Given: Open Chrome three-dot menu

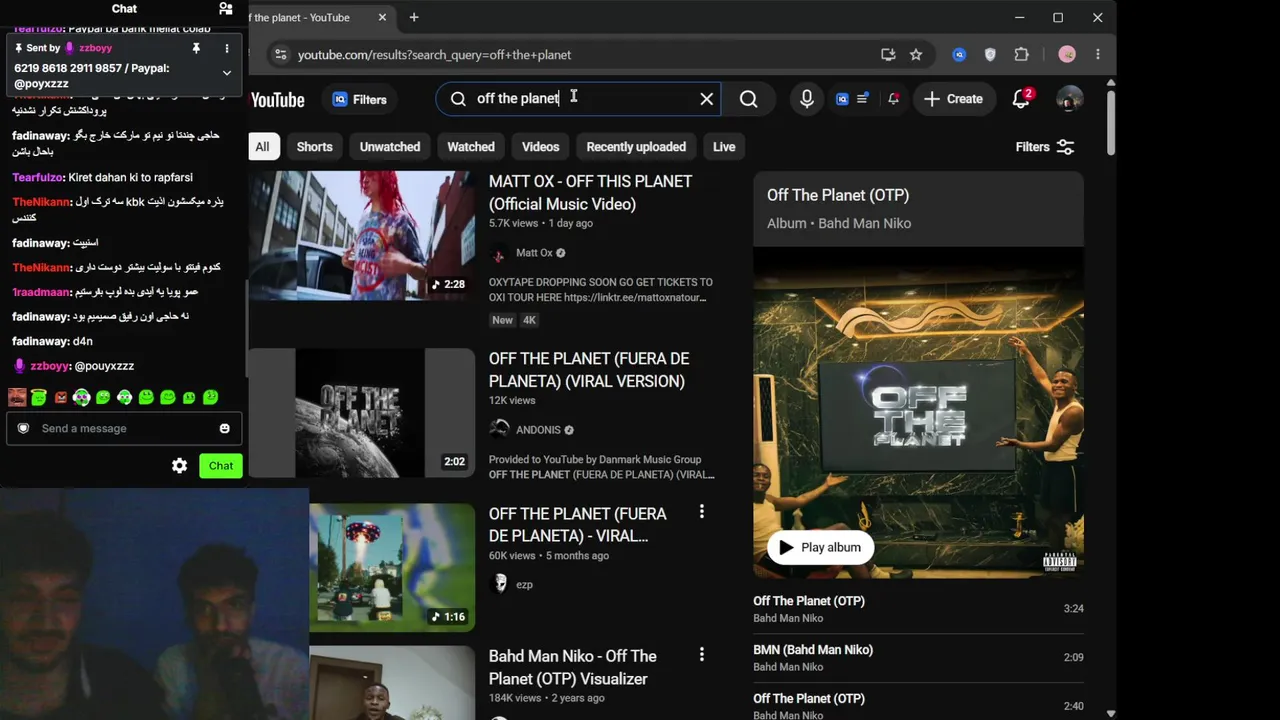Looking at the screenshot, I should pyautogui.click(x=1098, y=55).
